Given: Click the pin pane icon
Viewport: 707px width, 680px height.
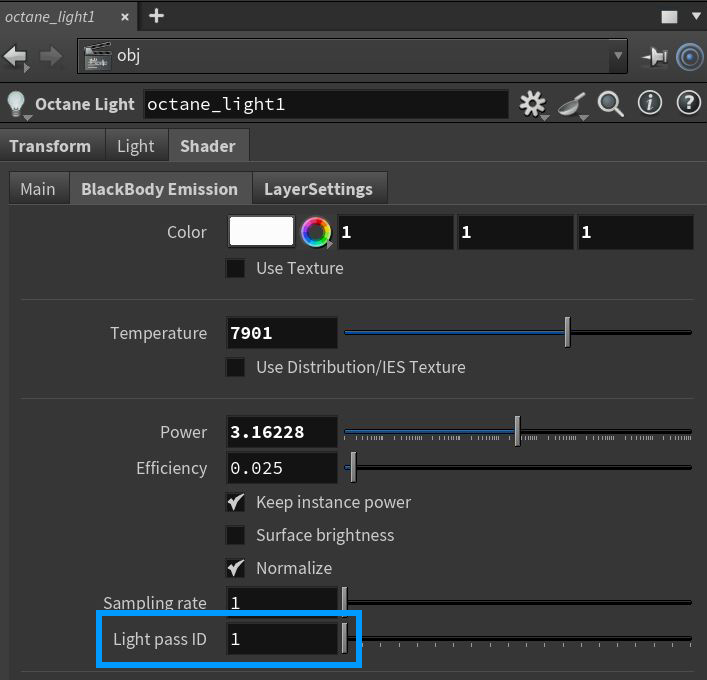Looking at the screenshot, I should coord(655,57).
